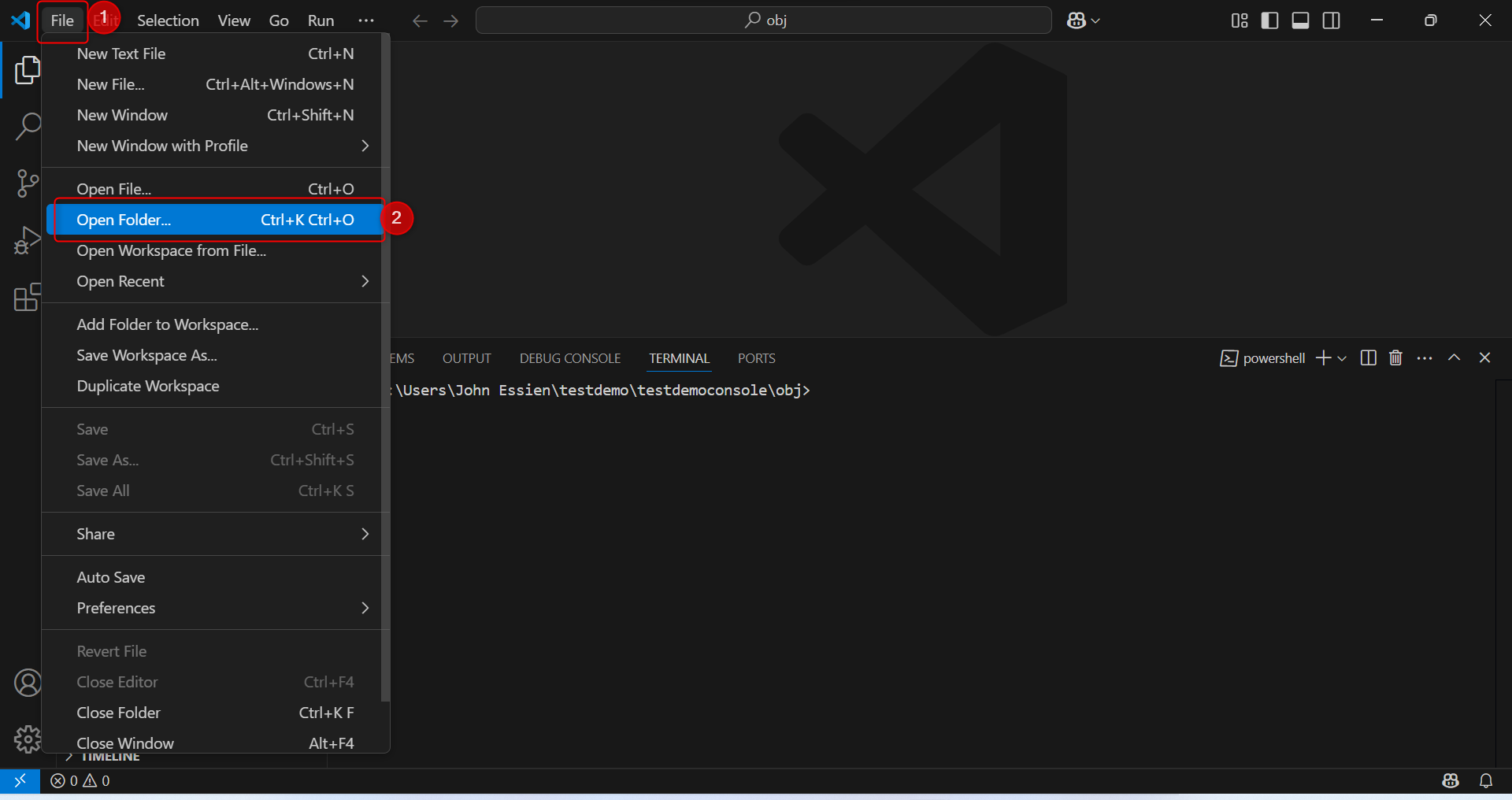The width and height of the screenshot is (1512, 800).
Task: Choose New Window menu entry
Action: [215, 115]
